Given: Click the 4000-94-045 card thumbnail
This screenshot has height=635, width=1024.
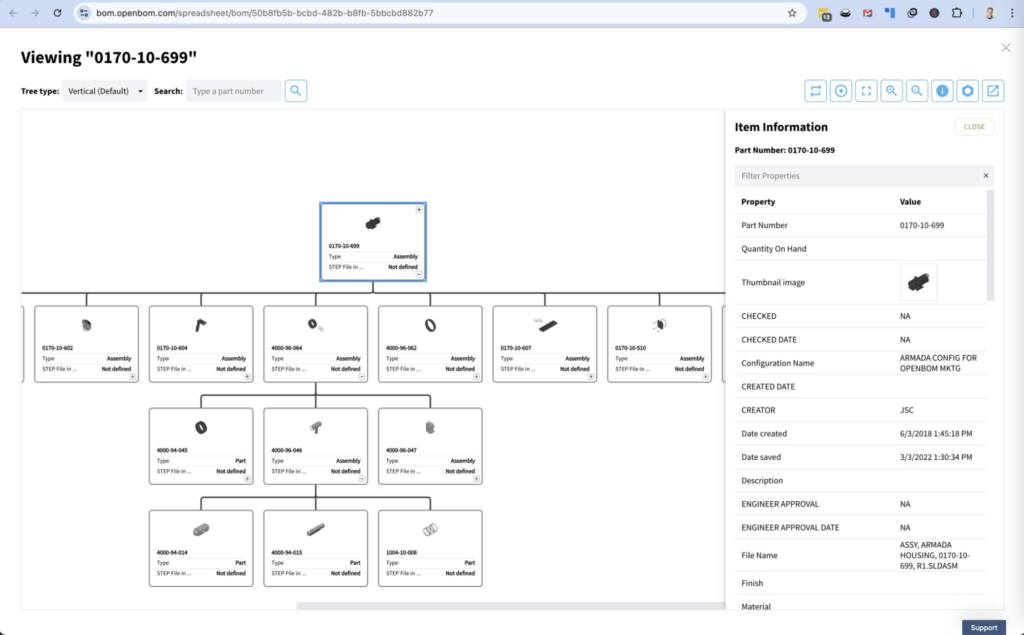Looking at the screenshot, I should pos(201,427).
